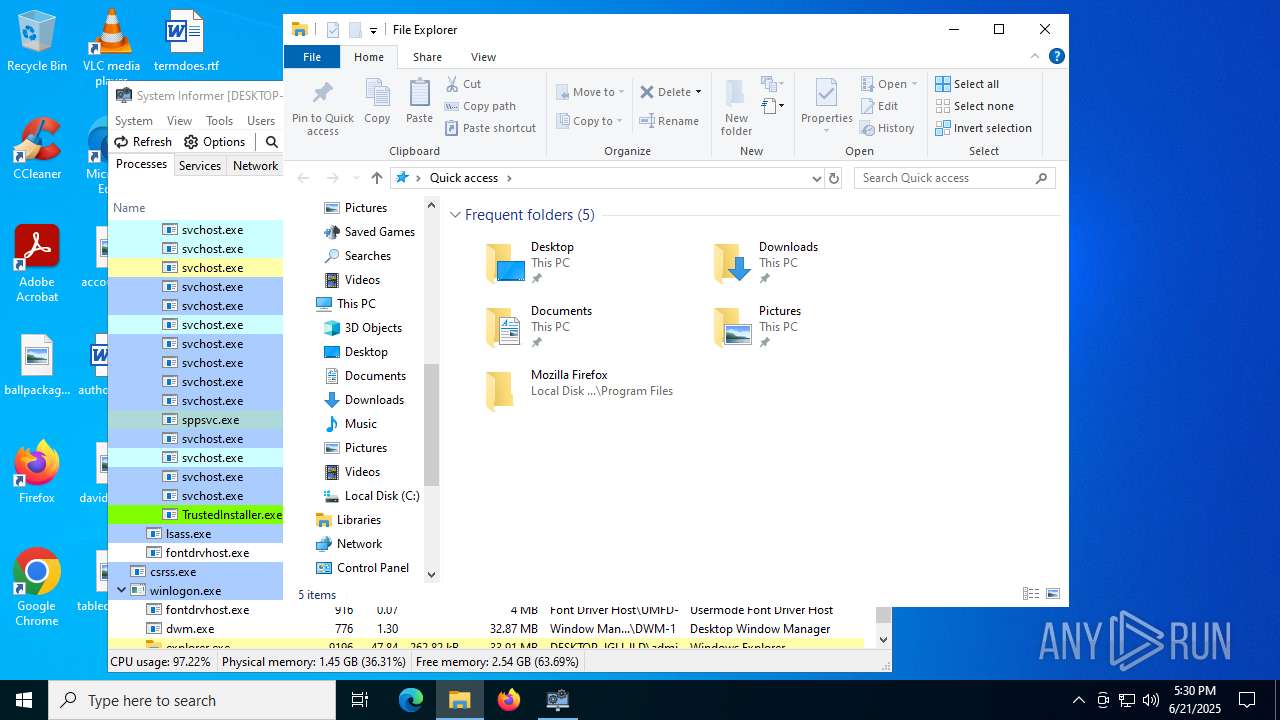Image resolution: width=1280 pixels, height=720 pixels.
Task: Open File Explorer Help icon
Action: point(1056,56)
